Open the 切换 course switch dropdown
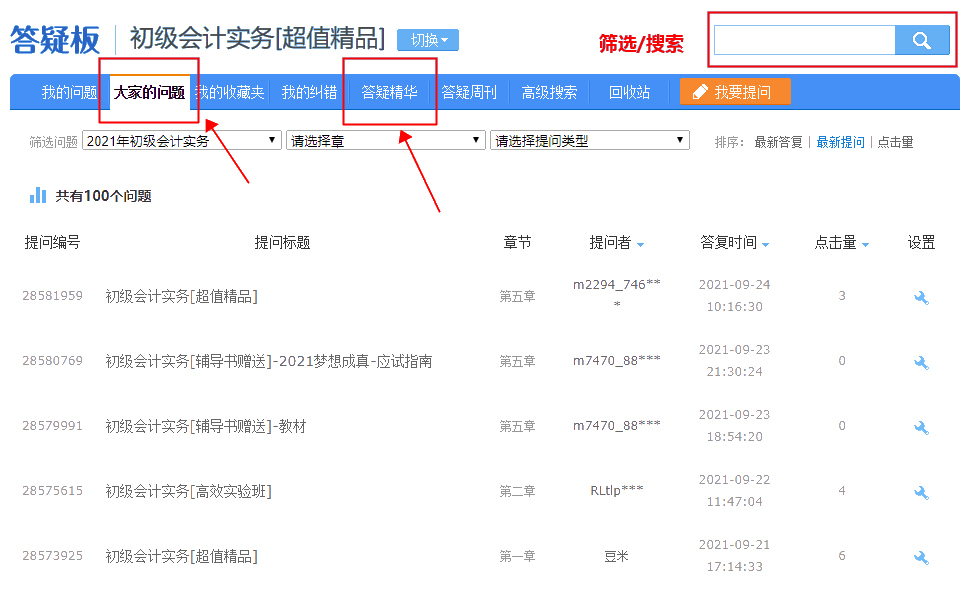Image resolution: width=966 pixels, height=602 pixels. [x=428, y=40]
